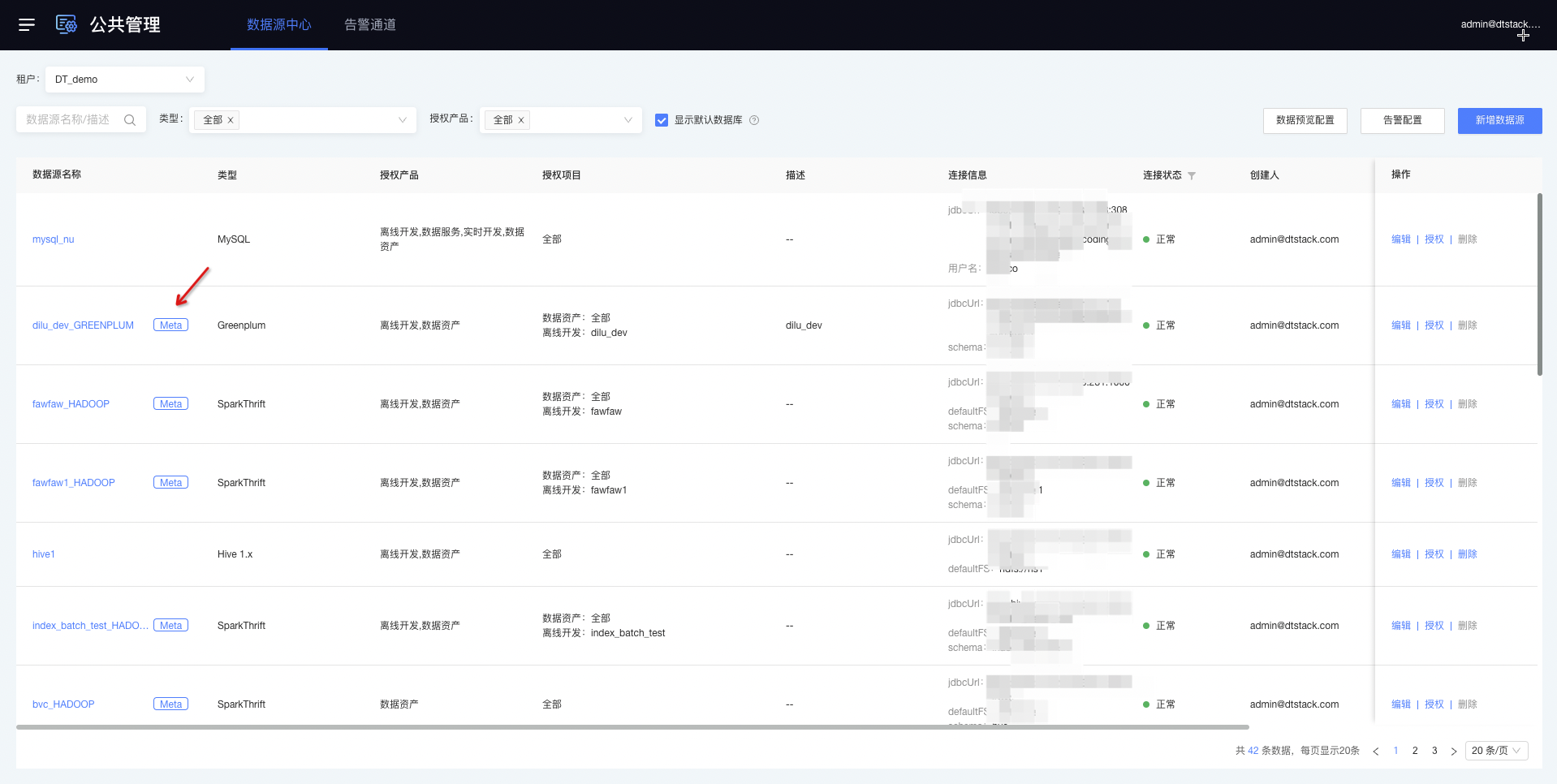1557x784 pixels.
Task: Click the vertical table scrollbar
Action: pos(1540,284)
